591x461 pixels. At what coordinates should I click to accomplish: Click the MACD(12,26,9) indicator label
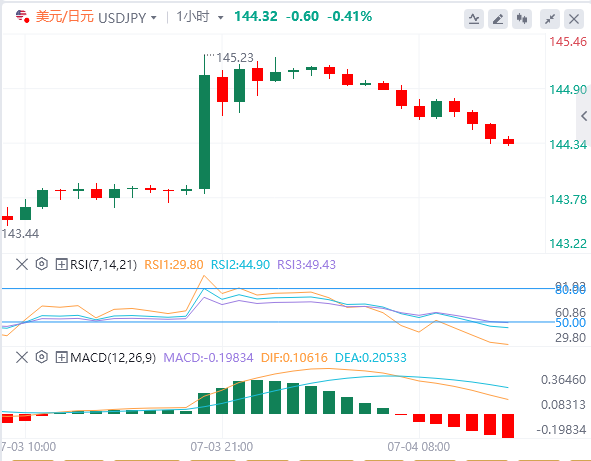point(113,357)
